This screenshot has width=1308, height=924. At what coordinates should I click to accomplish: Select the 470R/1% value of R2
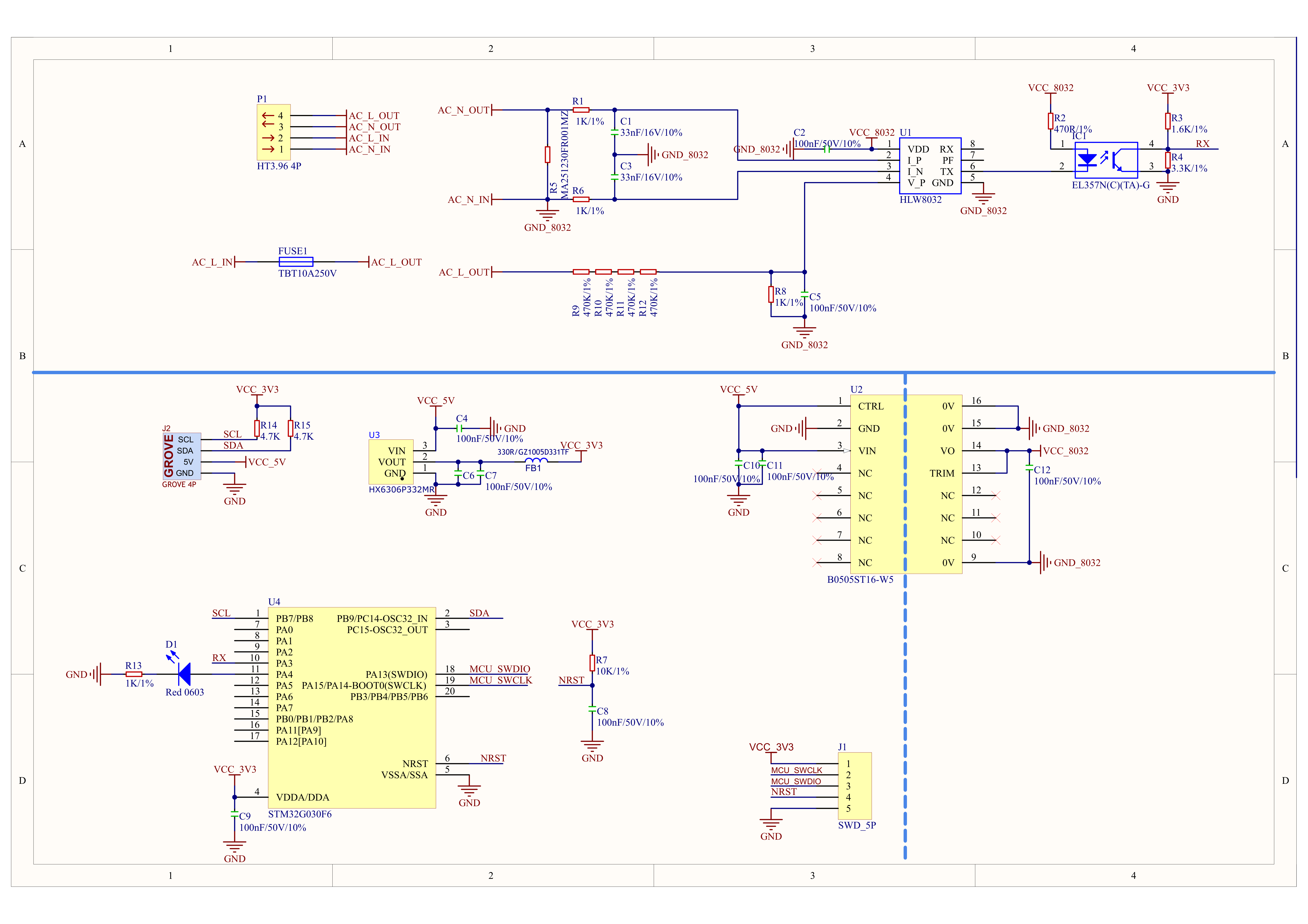click(1072, 129)
